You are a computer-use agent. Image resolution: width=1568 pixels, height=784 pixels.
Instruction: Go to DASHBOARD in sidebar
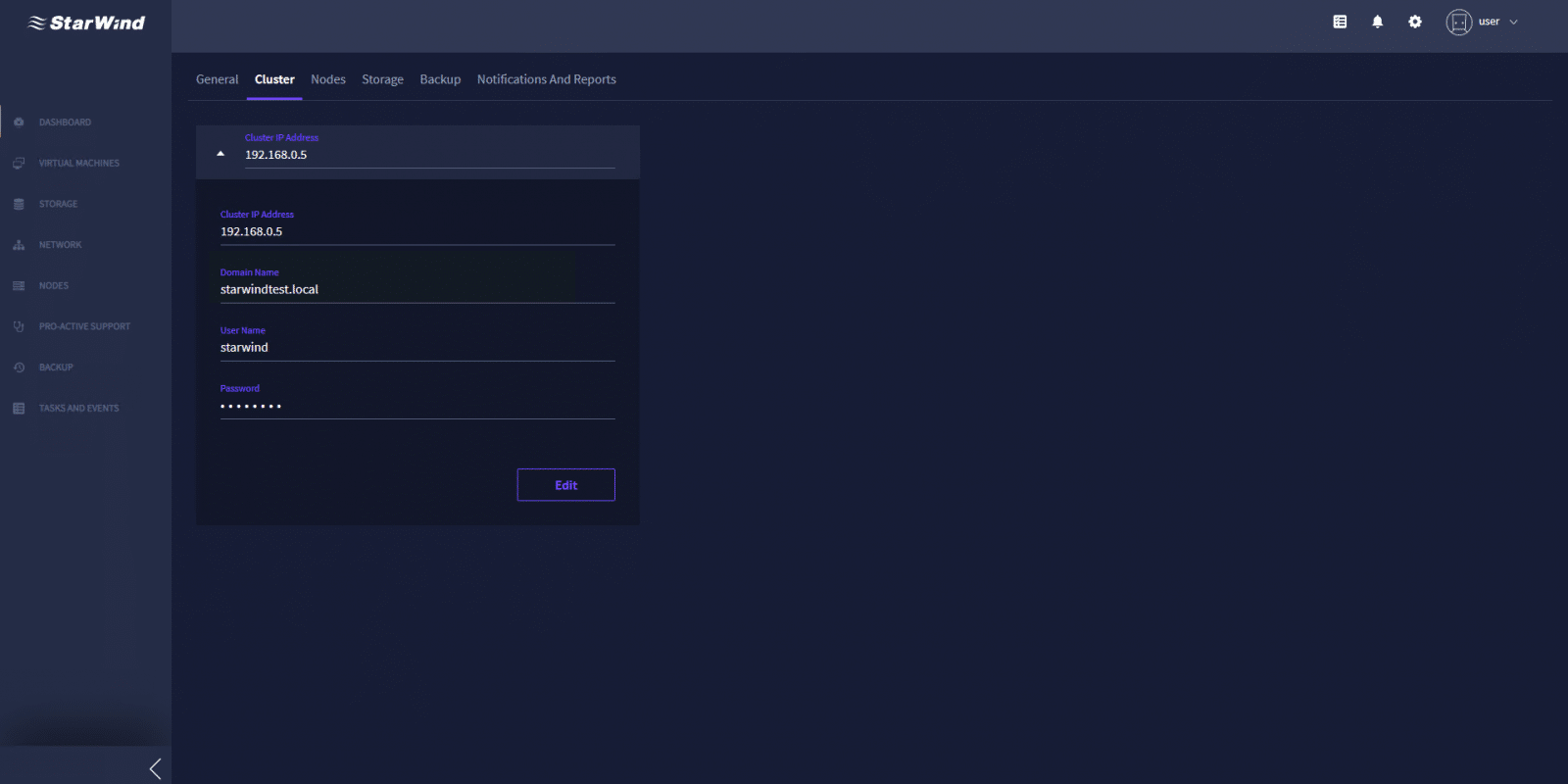[65, 122]
